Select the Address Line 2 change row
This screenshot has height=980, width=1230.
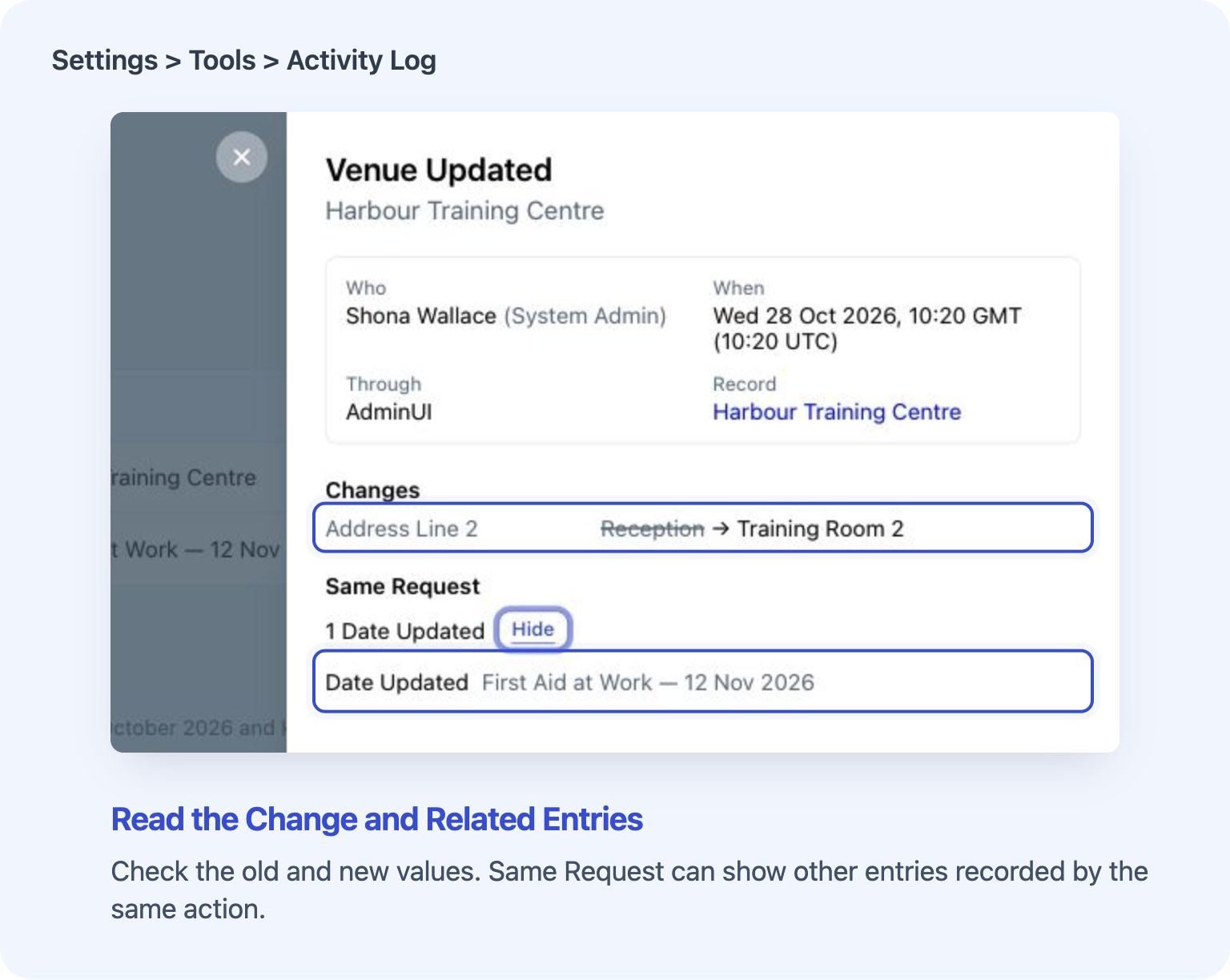703,528
